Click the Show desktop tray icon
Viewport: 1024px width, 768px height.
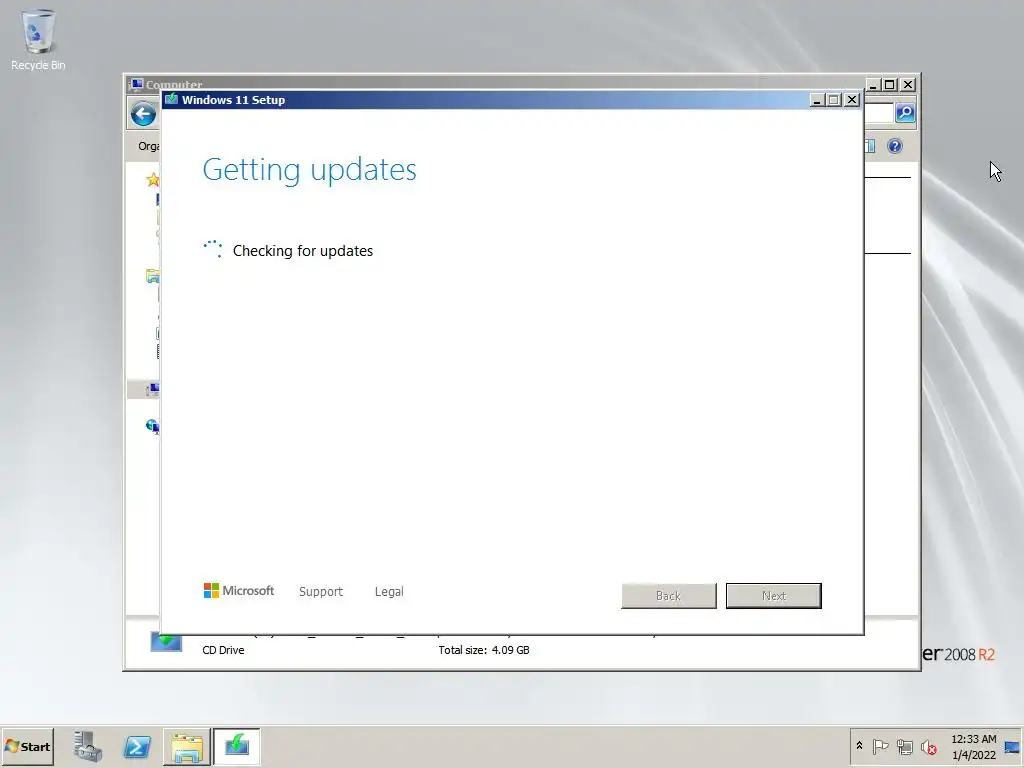point(1012,746)
